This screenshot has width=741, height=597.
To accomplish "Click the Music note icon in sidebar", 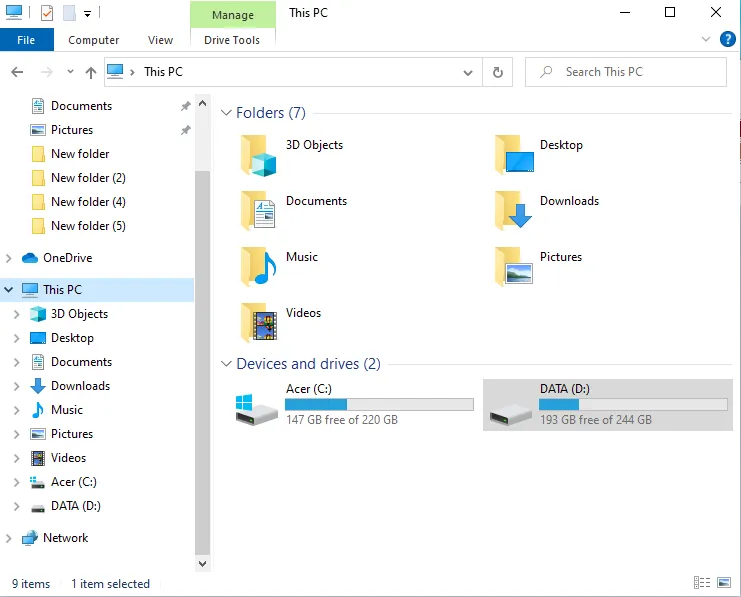I will click(38, 410).
